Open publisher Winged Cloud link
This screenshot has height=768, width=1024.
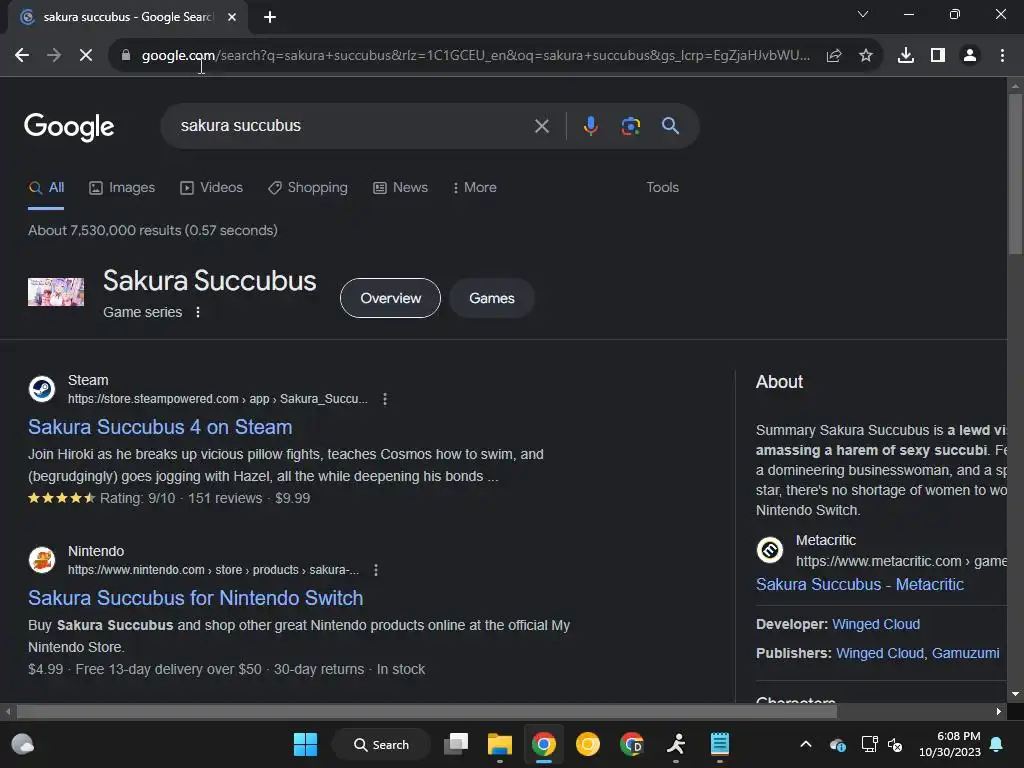pyautogui.click(x=880, y=653)
